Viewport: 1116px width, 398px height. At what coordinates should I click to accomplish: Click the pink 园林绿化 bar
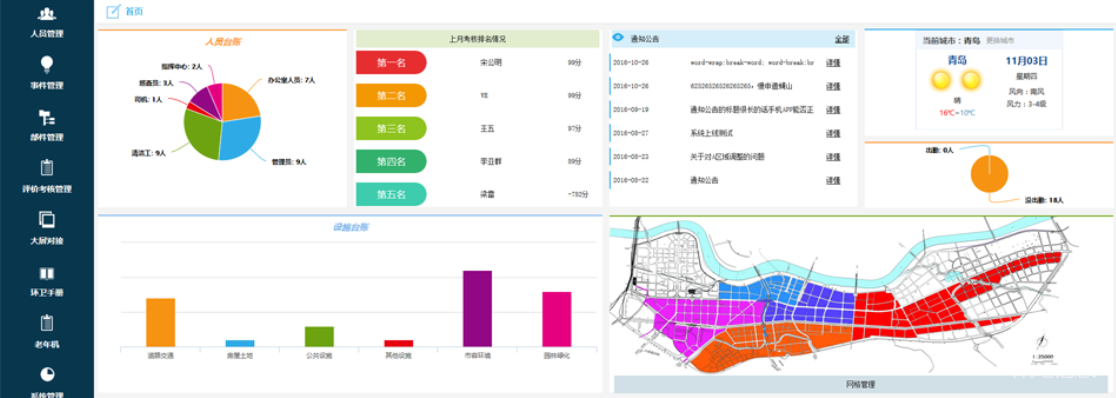pyautogui.click(x=557, y=319)
